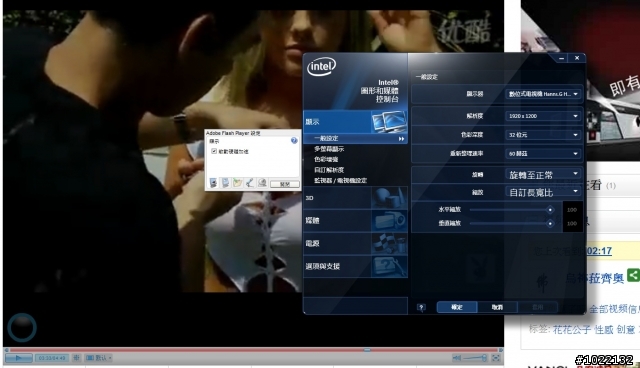Toggle hardware acceleration checkbox in Flash settings

(x=213, y=151)
